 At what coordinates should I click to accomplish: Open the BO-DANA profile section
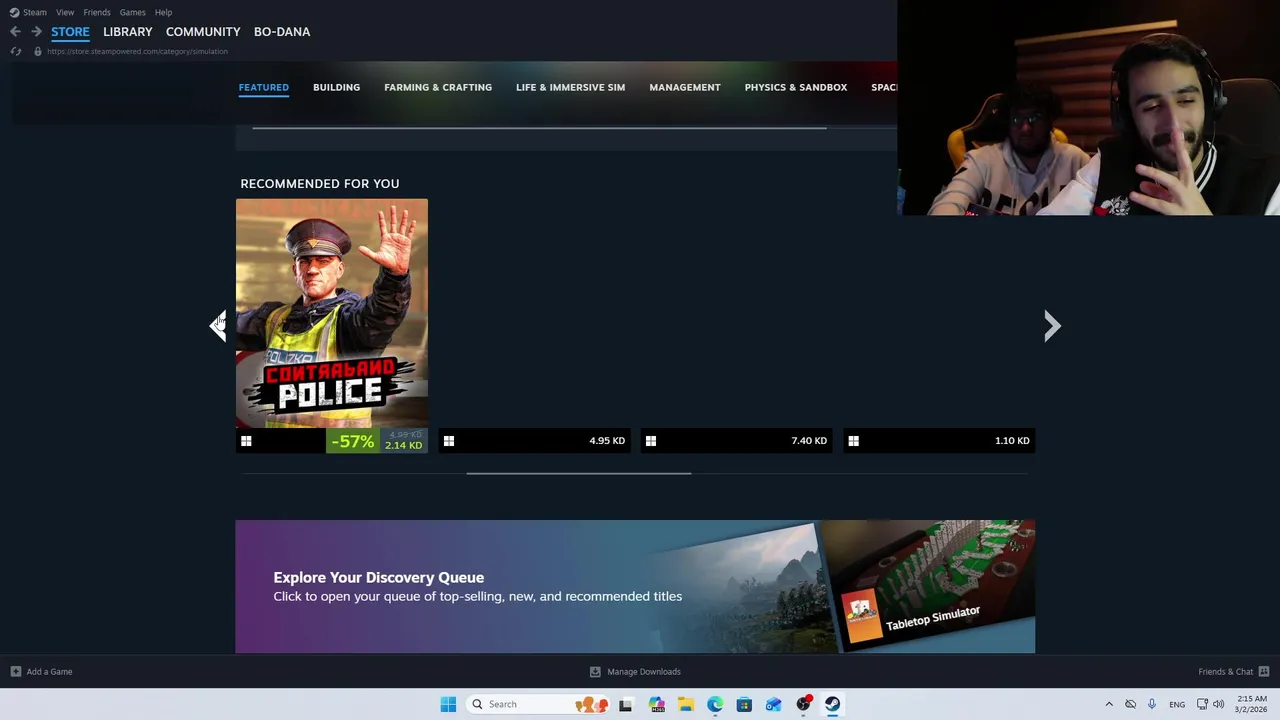[x=282, y=32]
